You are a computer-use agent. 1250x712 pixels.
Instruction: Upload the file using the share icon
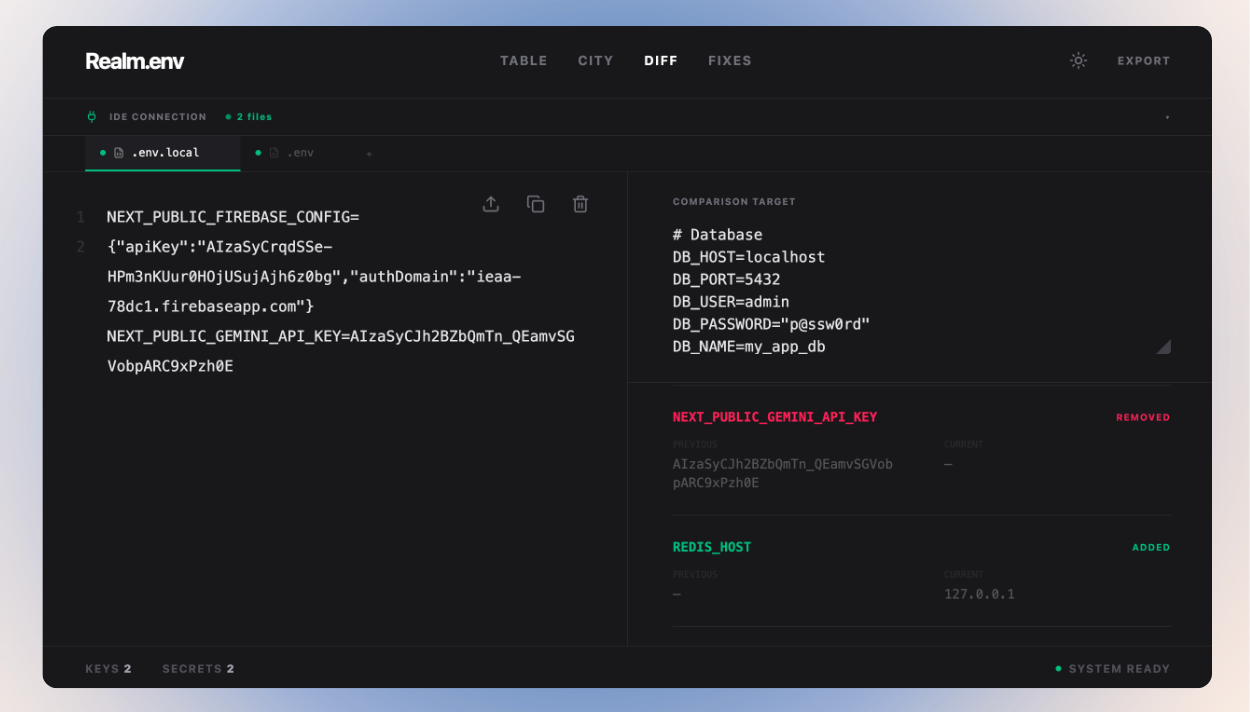tap(491, 203)
